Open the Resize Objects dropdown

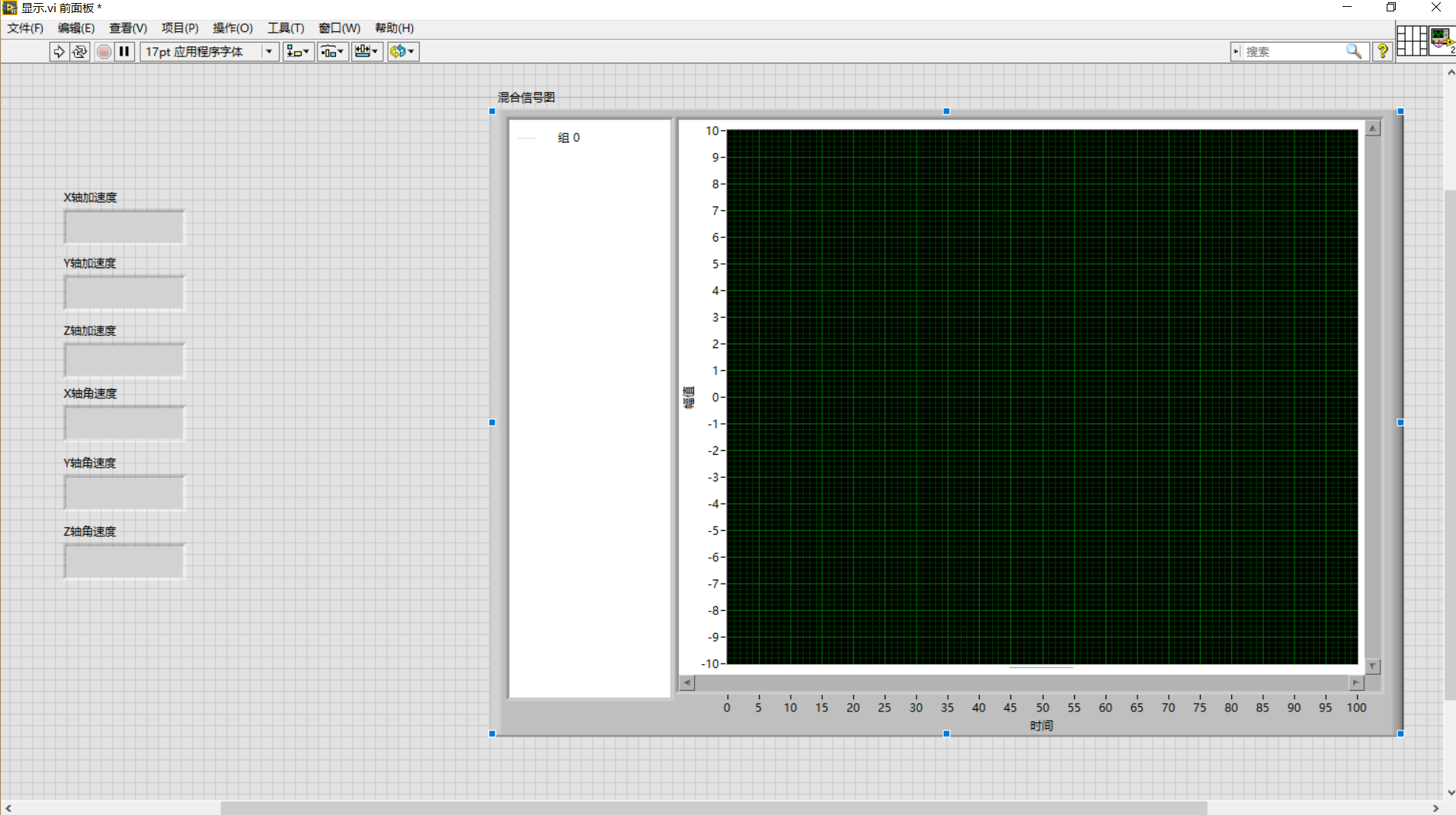[366, 52]
